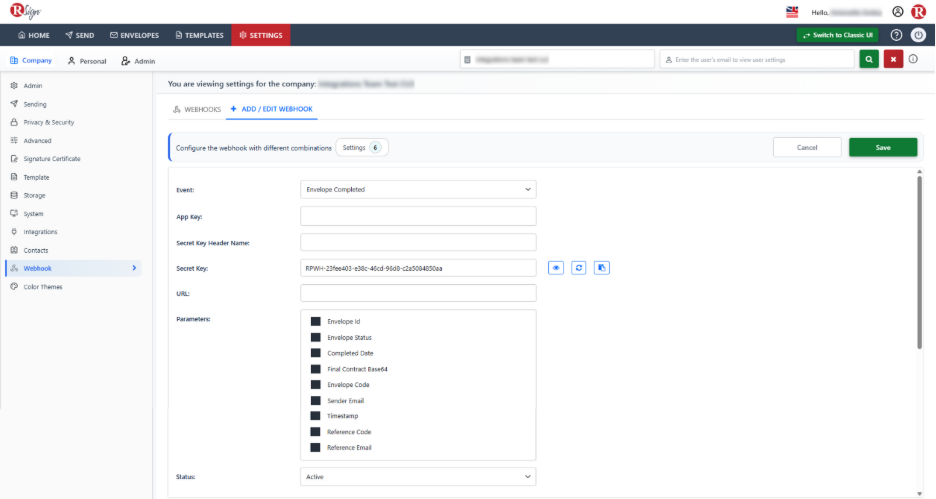Expand the Webhook sidebar chevron

click(x=134, y=269)
